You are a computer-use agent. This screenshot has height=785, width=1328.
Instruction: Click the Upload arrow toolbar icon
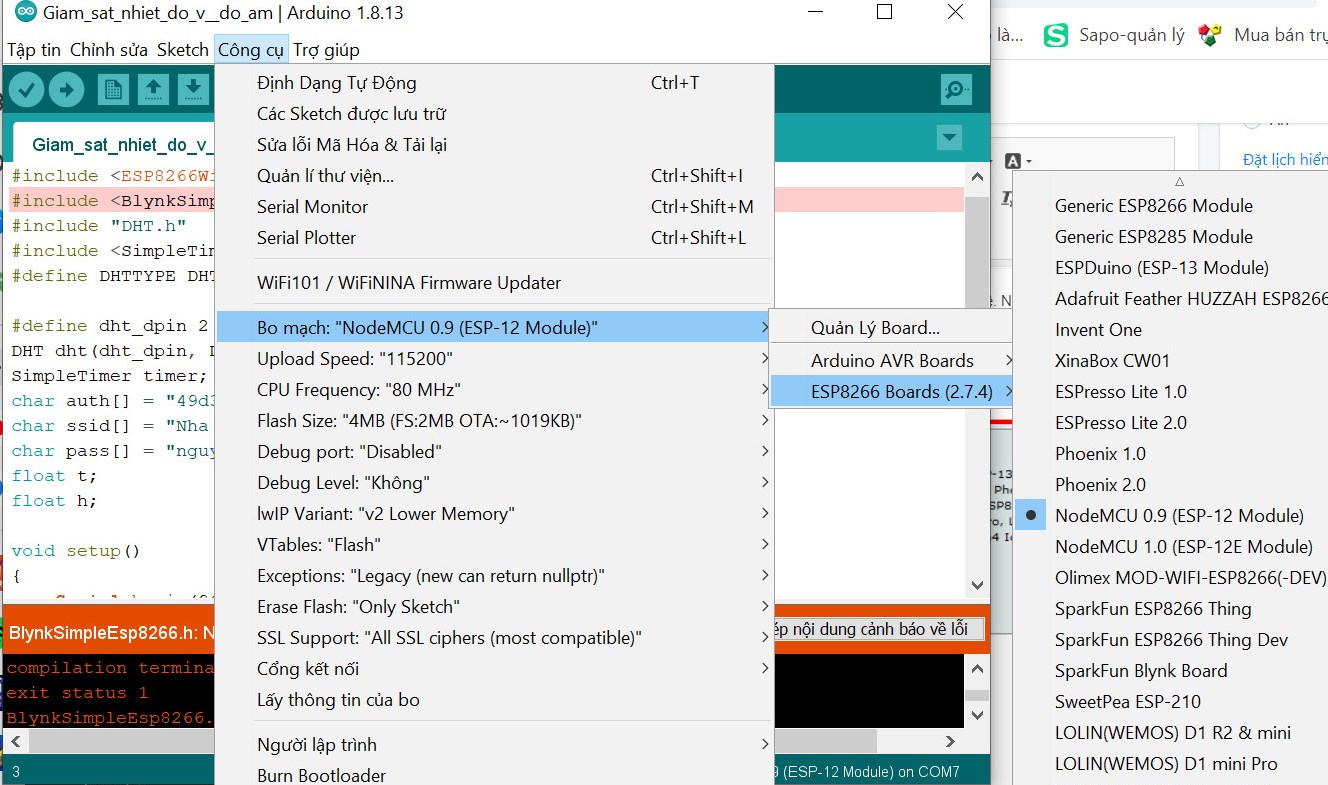(x=67, y=90)
